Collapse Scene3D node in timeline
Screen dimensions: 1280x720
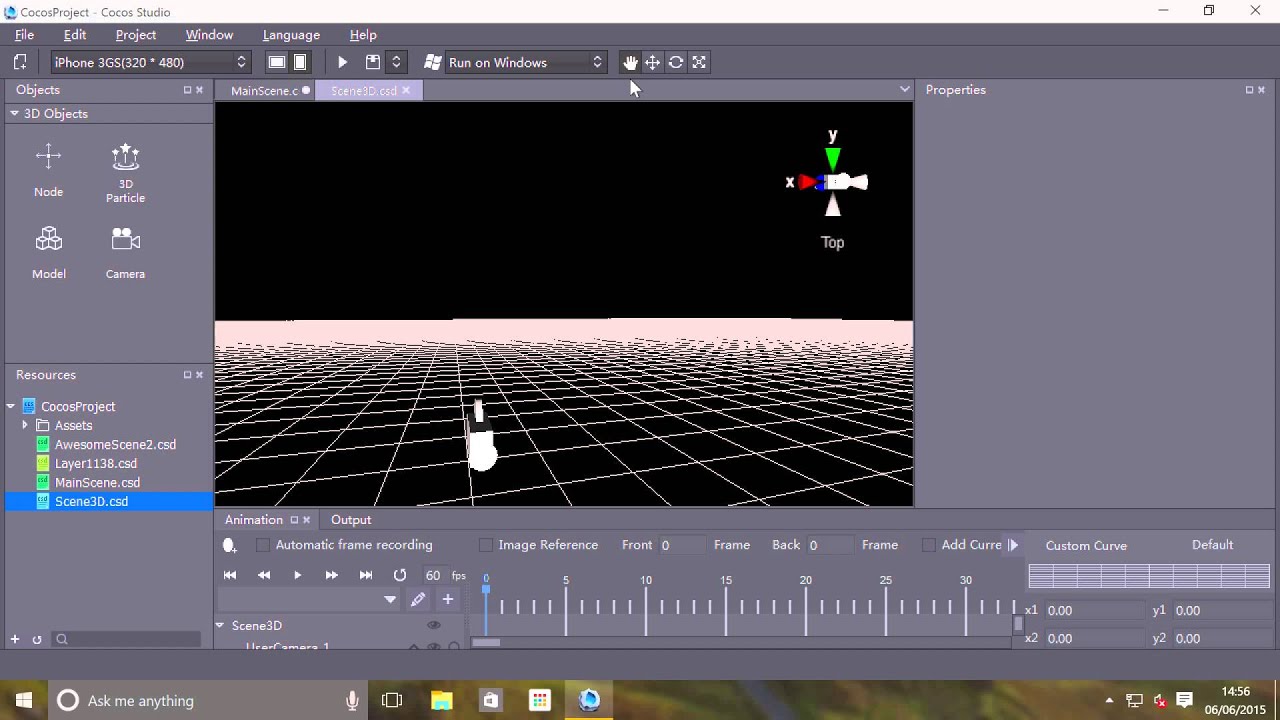point(220,626)
